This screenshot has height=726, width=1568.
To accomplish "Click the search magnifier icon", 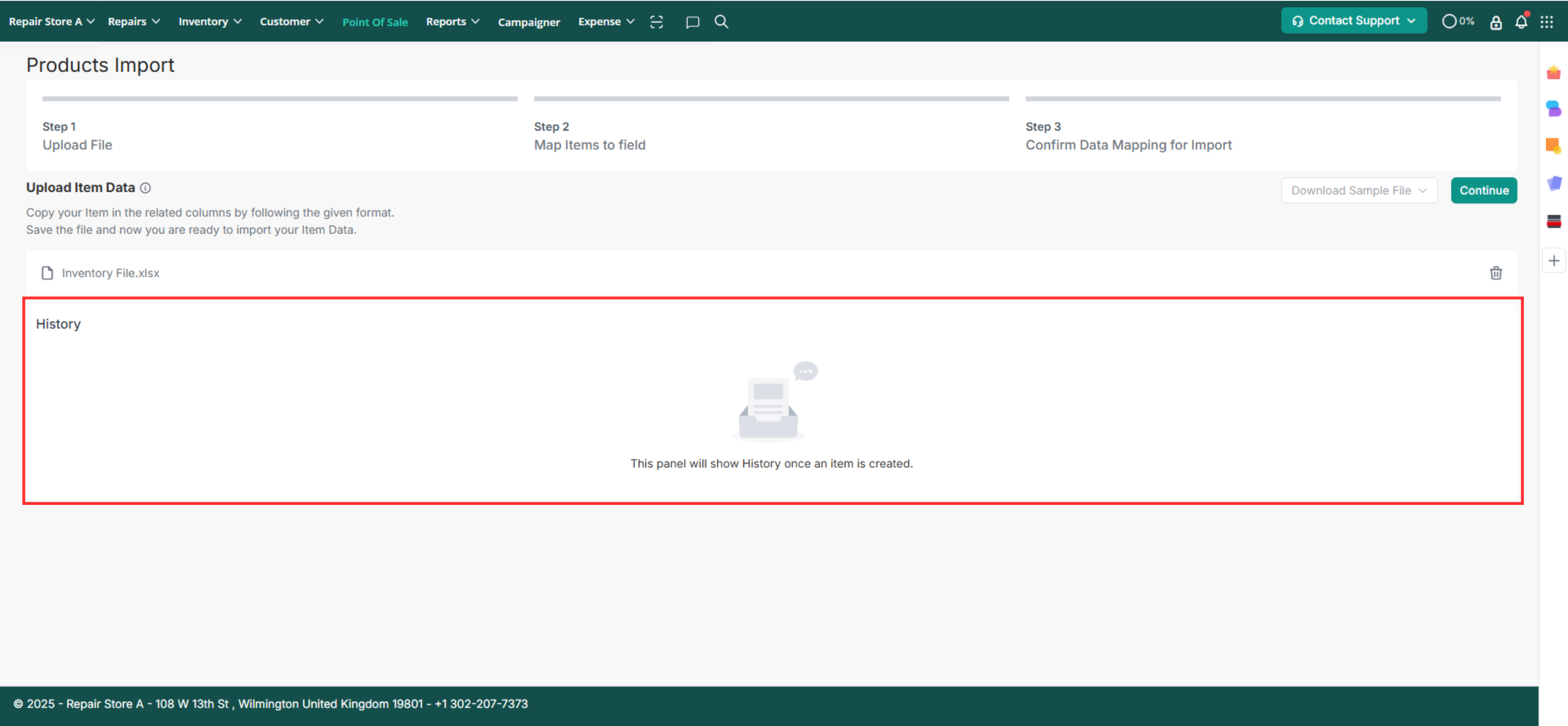I will click(x=722, y=22).
